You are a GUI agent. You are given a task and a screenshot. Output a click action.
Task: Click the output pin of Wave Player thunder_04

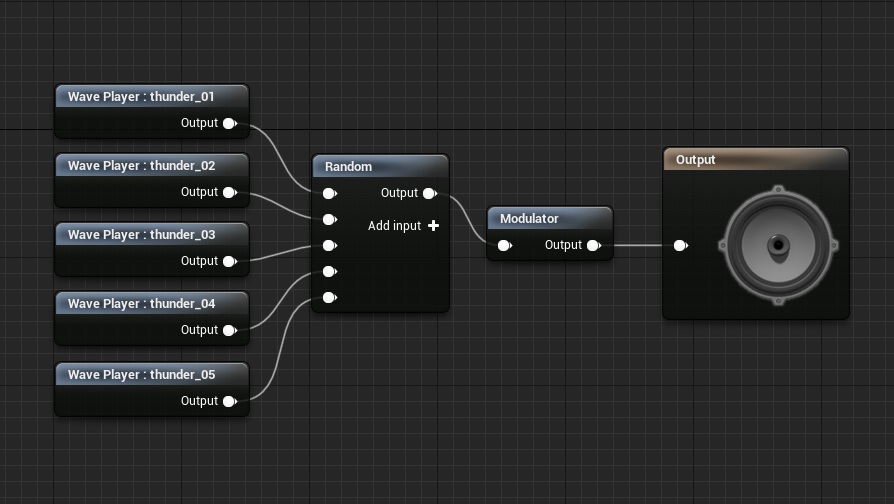(229, 330)
